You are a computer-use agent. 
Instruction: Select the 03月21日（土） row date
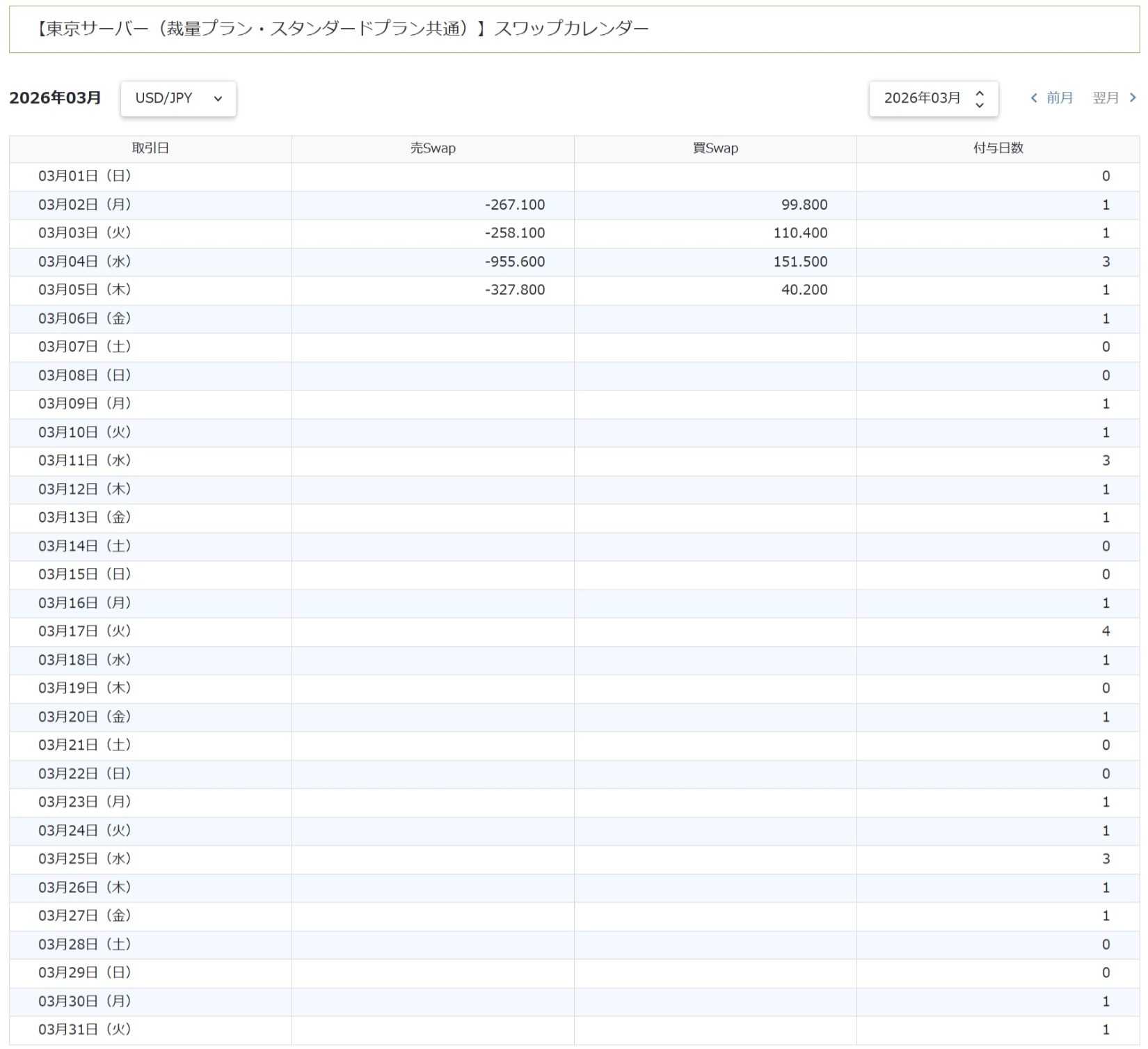85,746
